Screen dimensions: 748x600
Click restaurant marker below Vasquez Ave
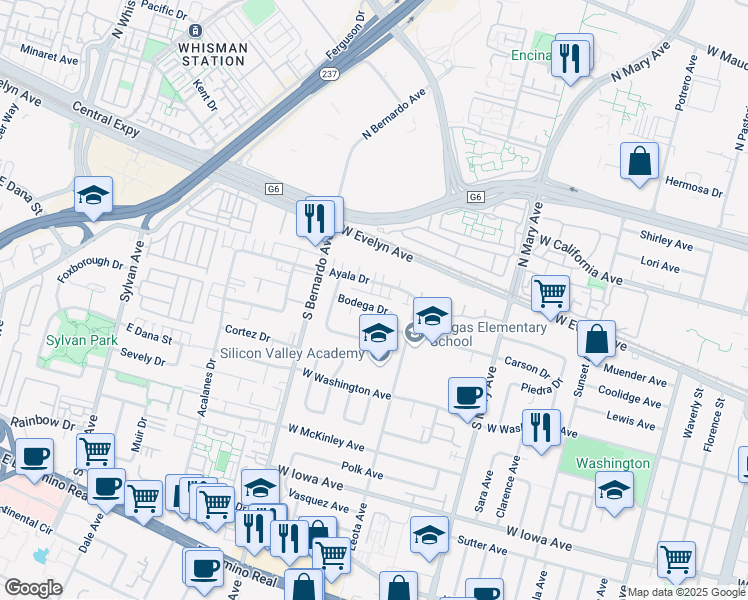point(290,540)
